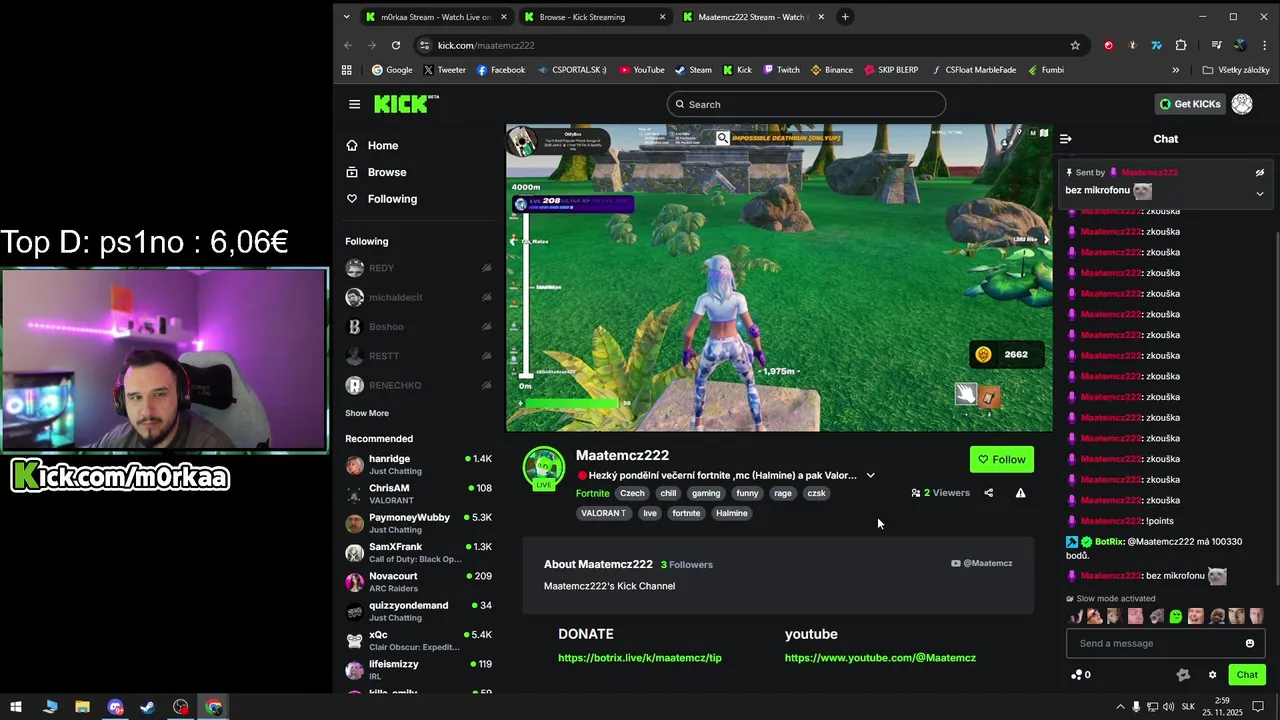Open the hamburger sidebar menu
Viewport: 1280px width, 720px height.
coord(354,104)
